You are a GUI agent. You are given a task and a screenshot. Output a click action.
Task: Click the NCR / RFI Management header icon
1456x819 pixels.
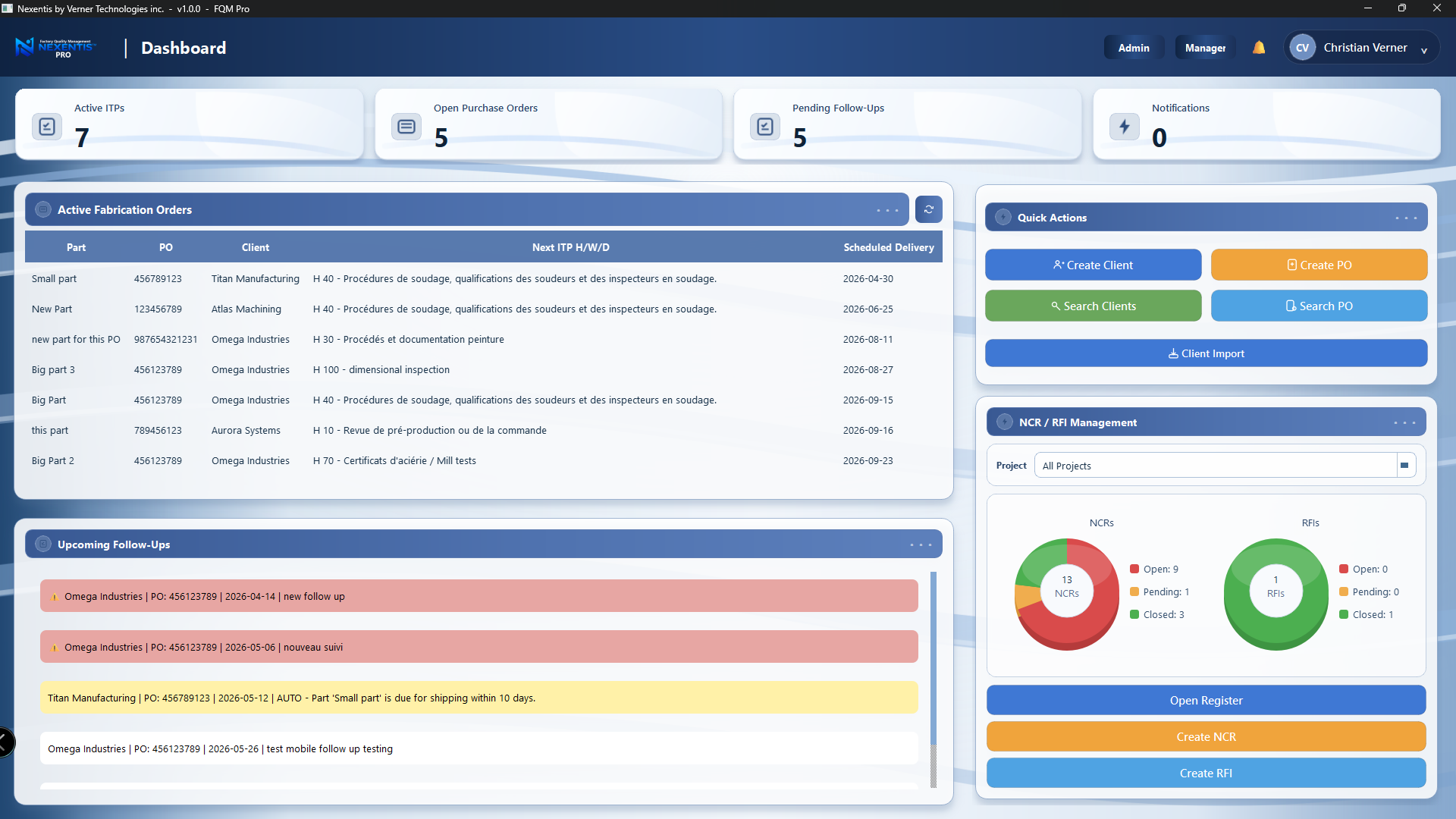coord(1005,422)
